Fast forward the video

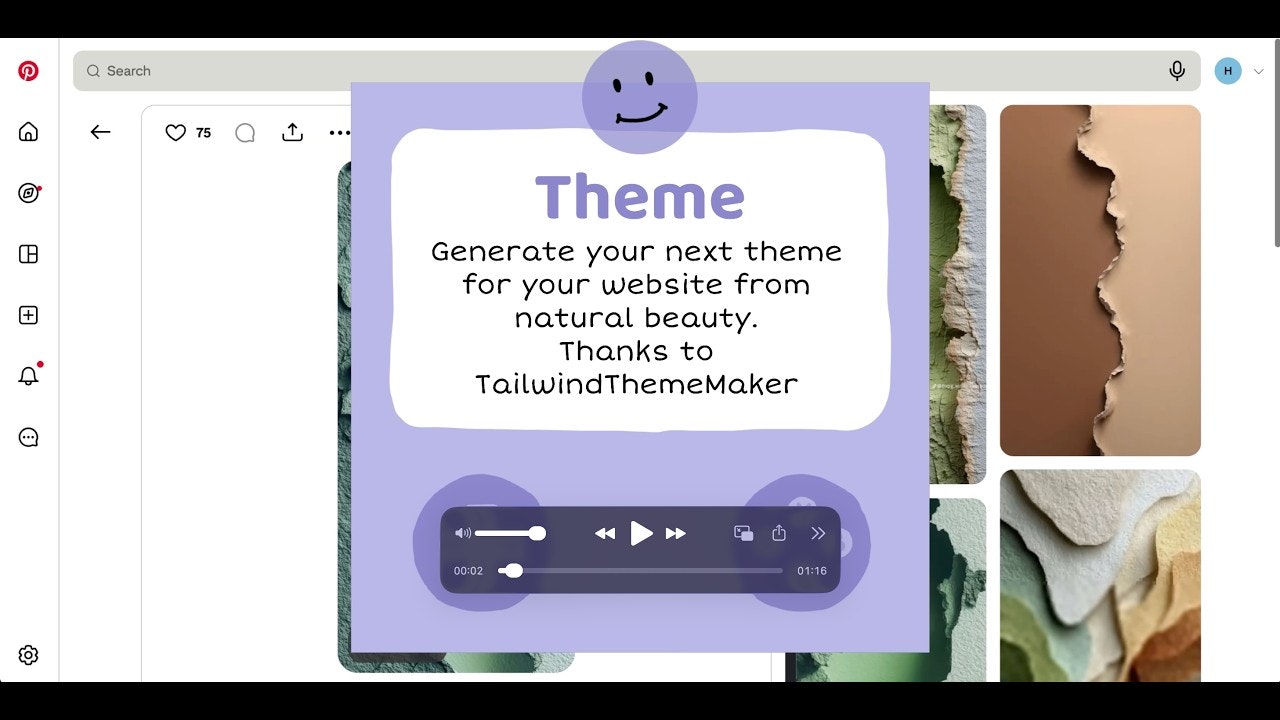[x=676, y=533]
